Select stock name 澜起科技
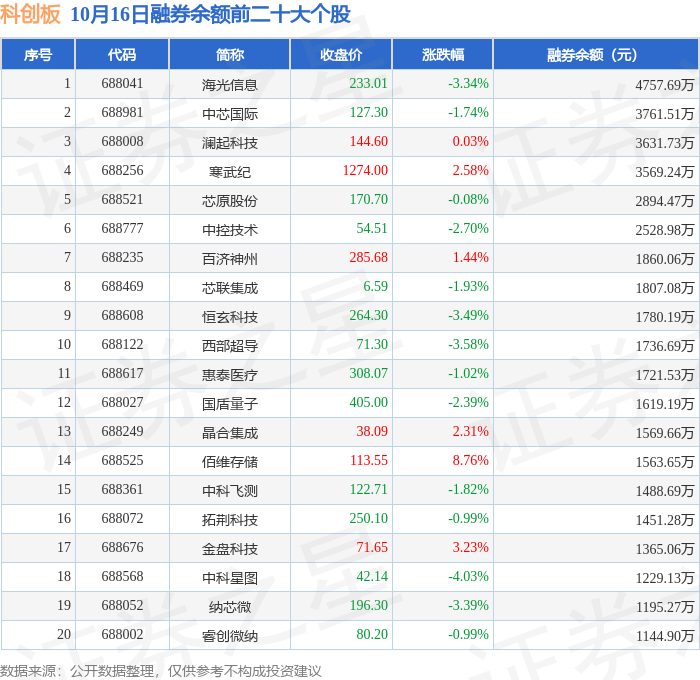The width and height of the screenshot is (700, 680). [x=229, y=142]
